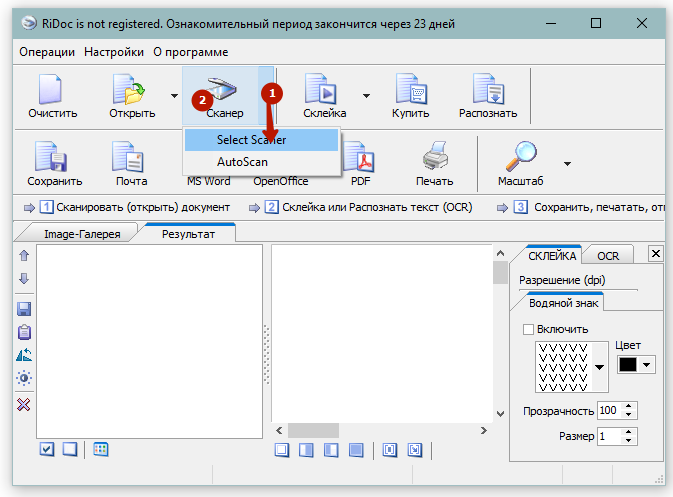
Task: Click the checked-box select all icon below gallery
Action: 47,450
